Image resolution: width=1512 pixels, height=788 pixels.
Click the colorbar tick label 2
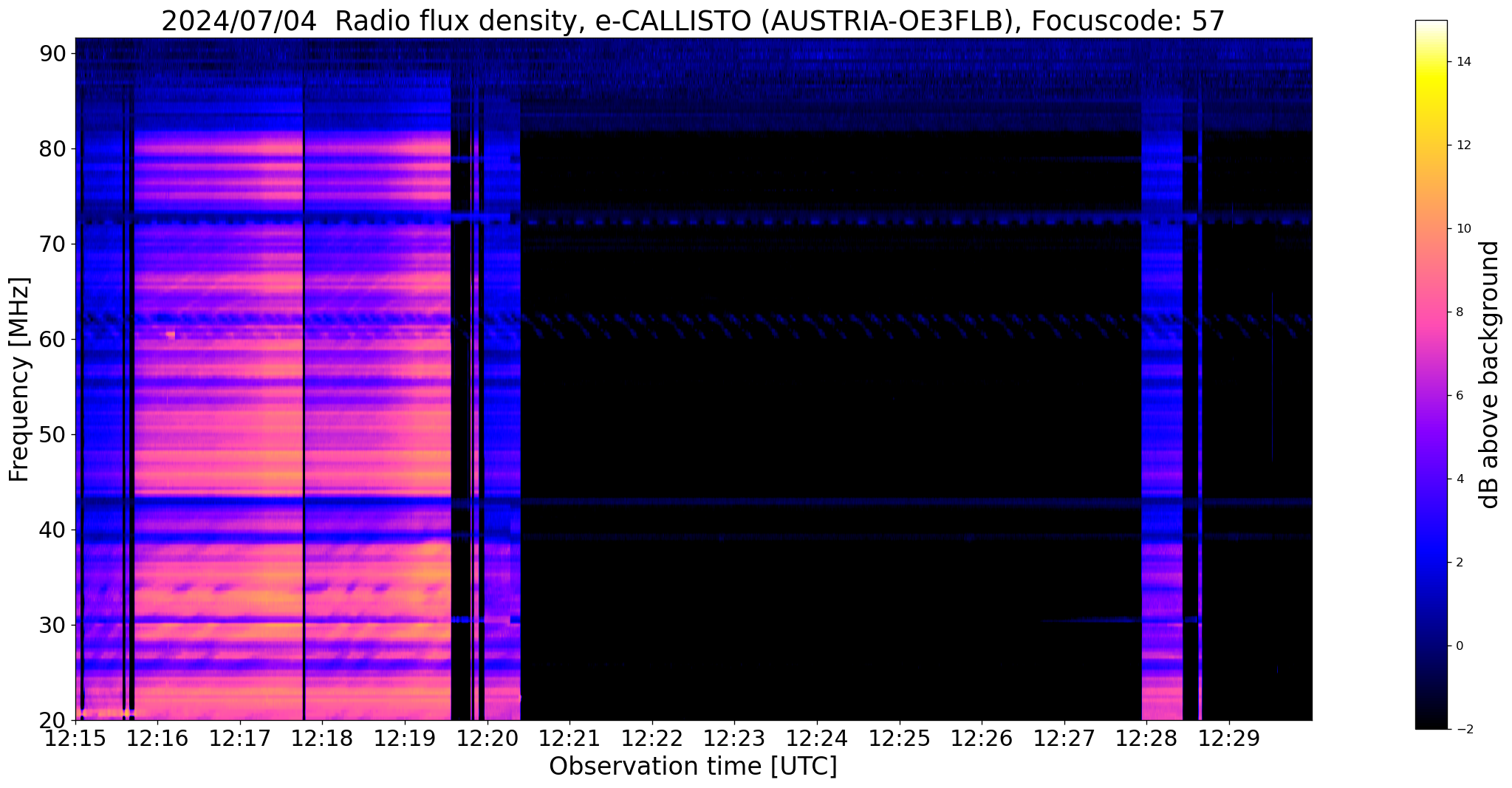pos(1459,563)
